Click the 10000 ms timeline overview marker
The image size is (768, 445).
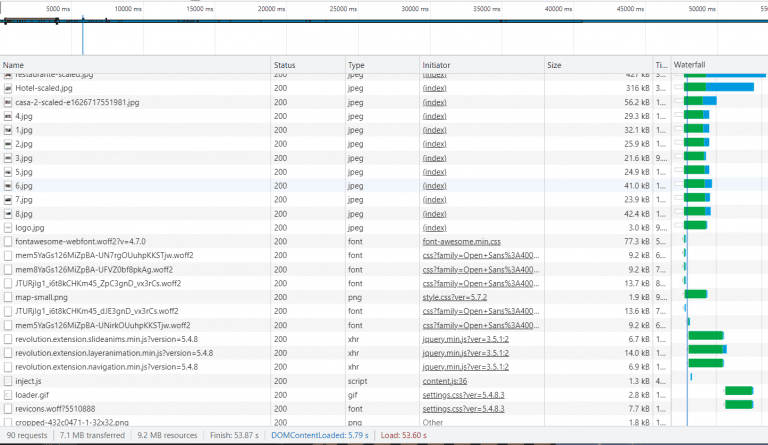pos(128,9)
